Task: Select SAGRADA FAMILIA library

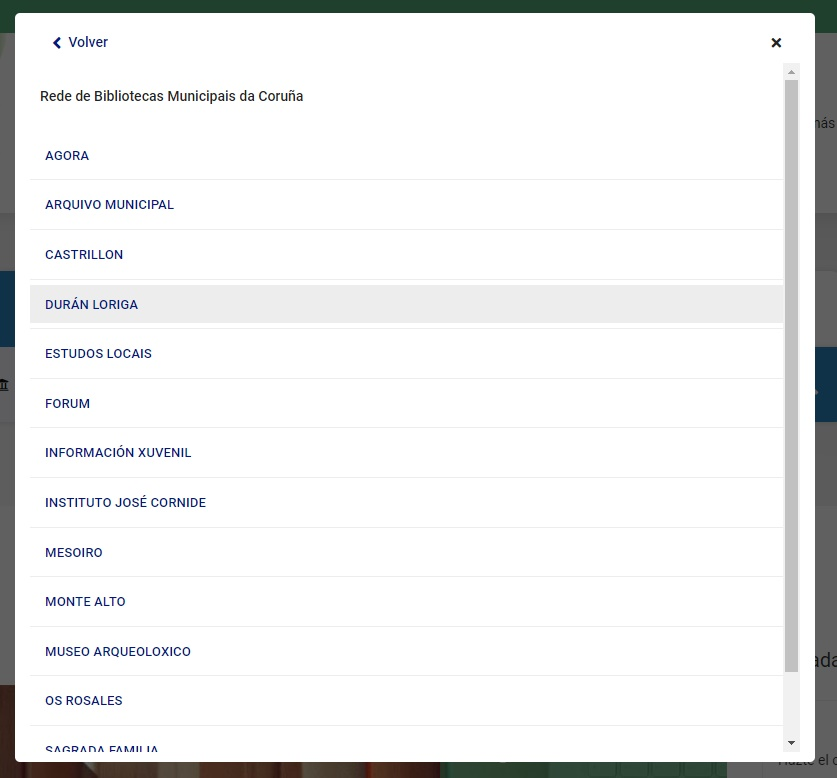Action: [x=101, y=748]
